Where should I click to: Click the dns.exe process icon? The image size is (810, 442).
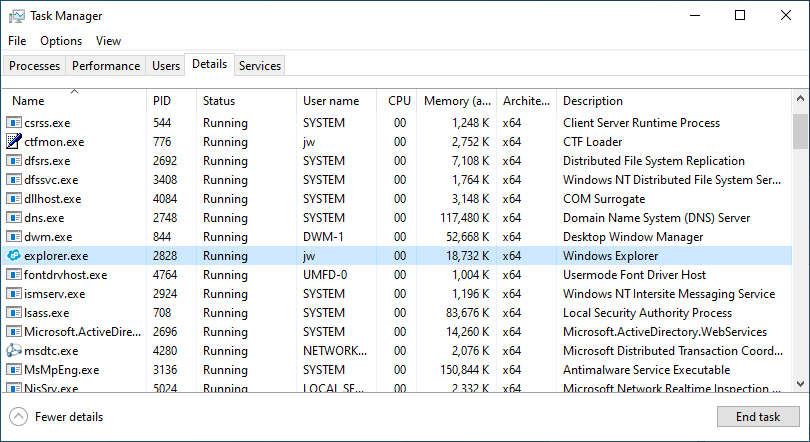point(14,218)
